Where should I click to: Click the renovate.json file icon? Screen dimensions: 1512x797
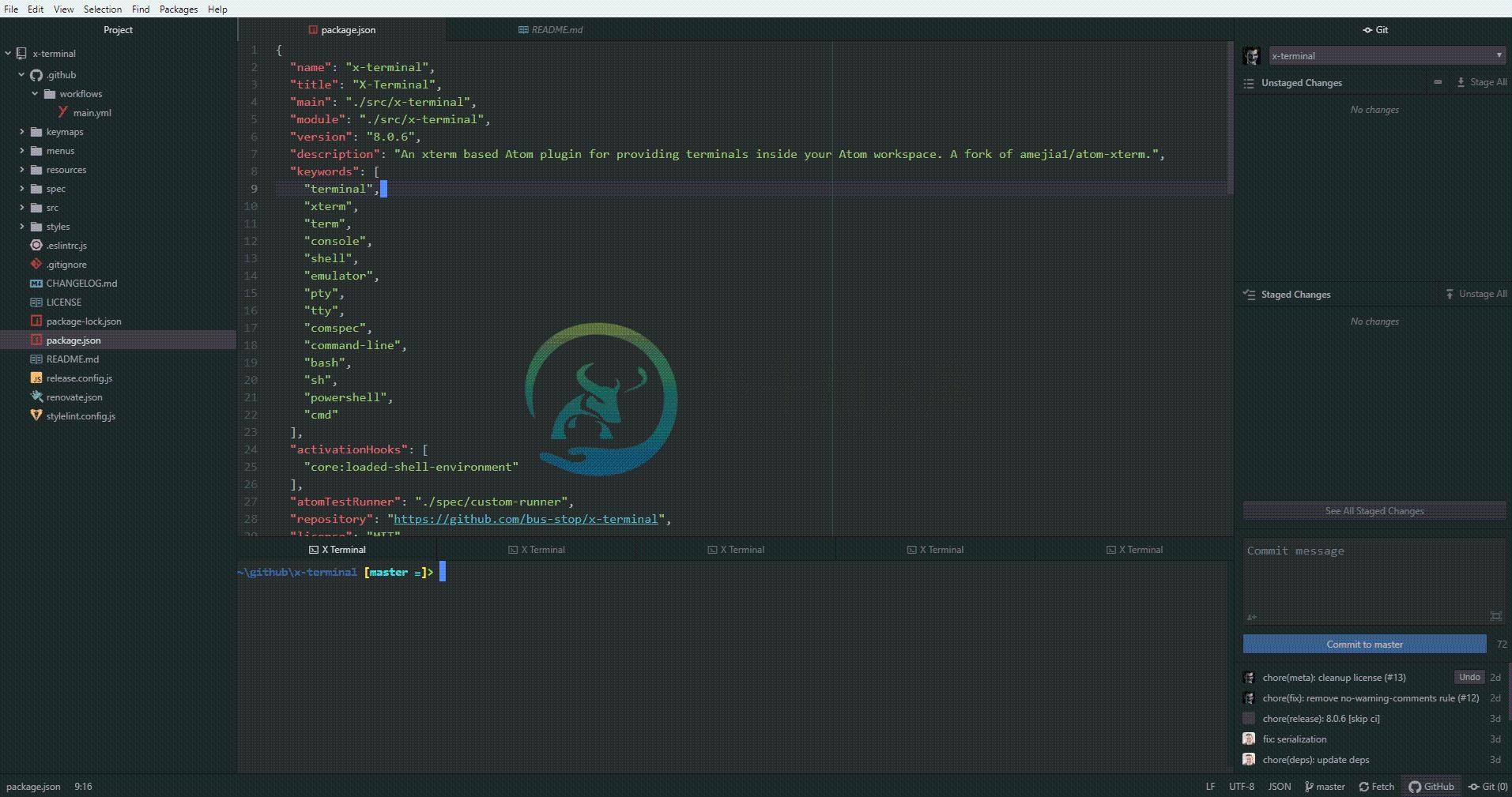(x=36, y=397)
